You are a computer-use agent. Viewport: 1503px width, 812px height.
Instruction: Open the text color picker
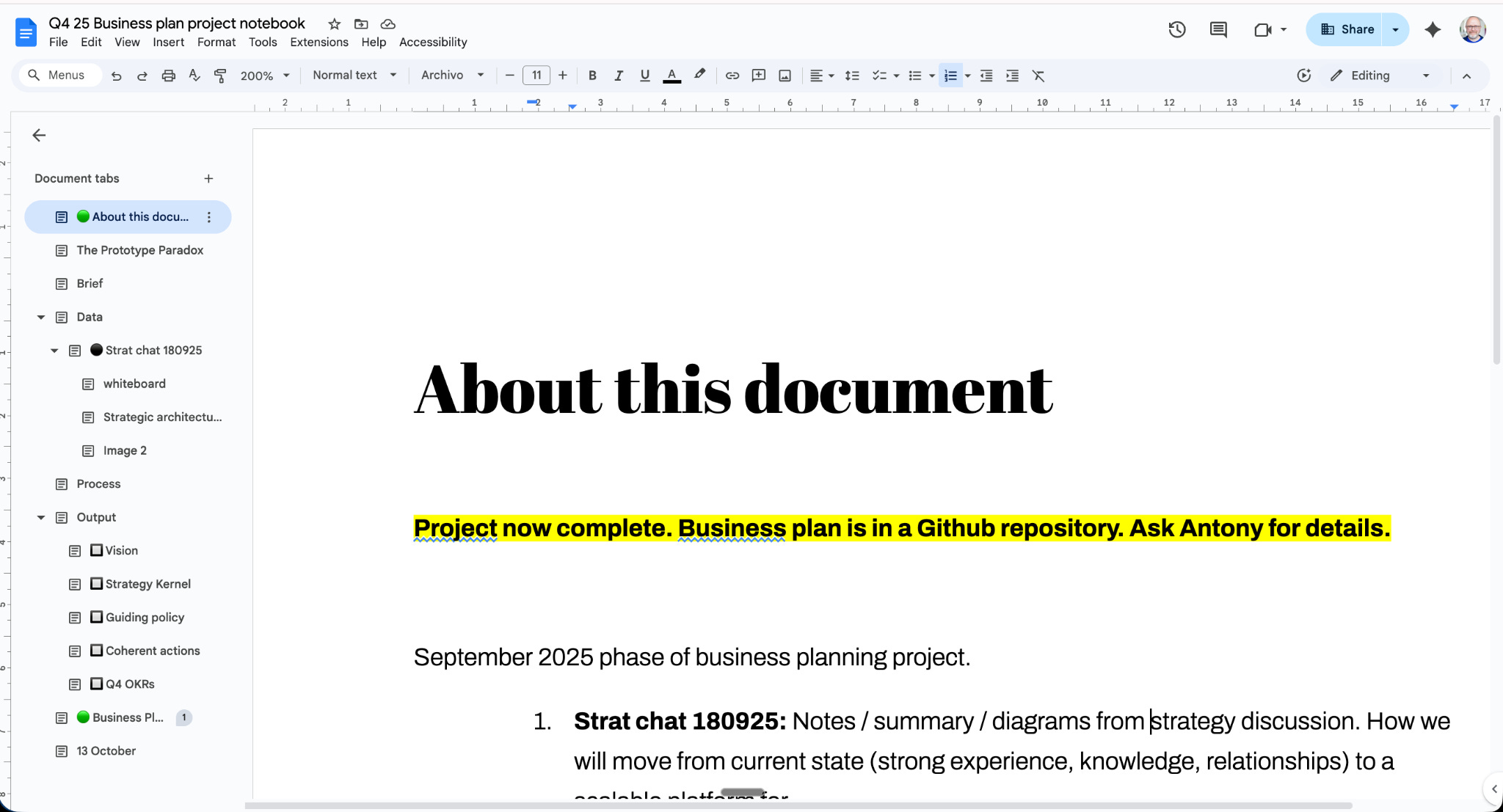coord(672,76)
